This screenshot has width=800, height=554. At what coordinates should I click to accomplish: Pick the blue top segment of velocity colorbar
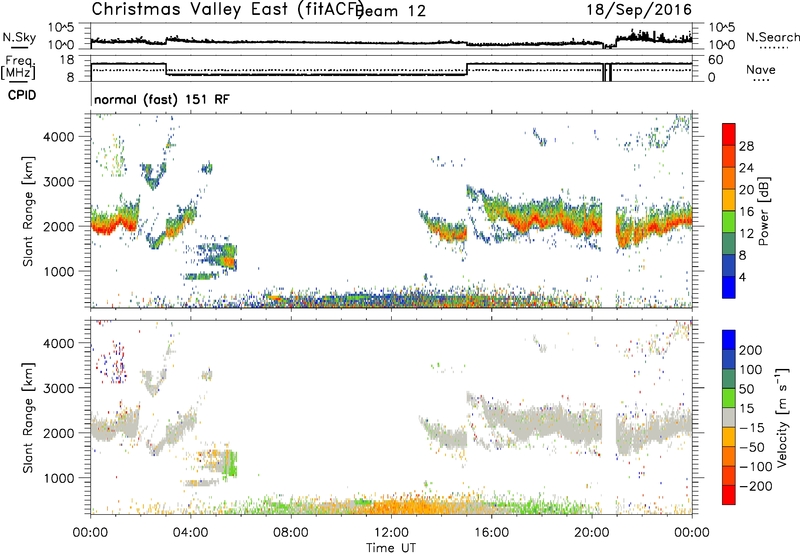pos(729,340)
